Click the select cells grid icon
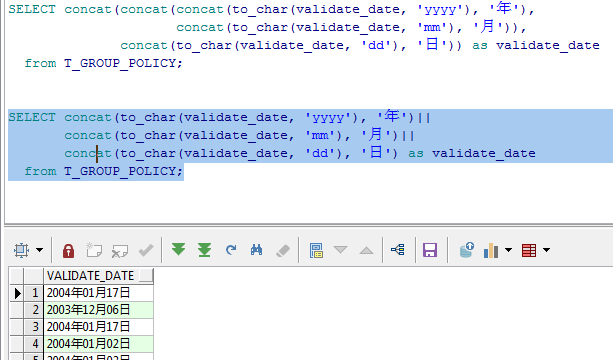 click(x=22, y=250)
